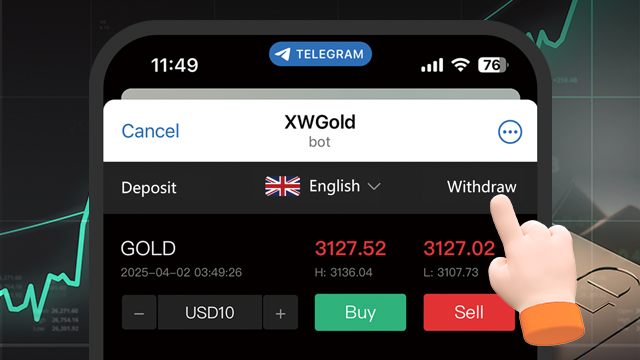Tap the GOLD instrument label
Viewport: 640px width, 360px height.
pos(148,249)
